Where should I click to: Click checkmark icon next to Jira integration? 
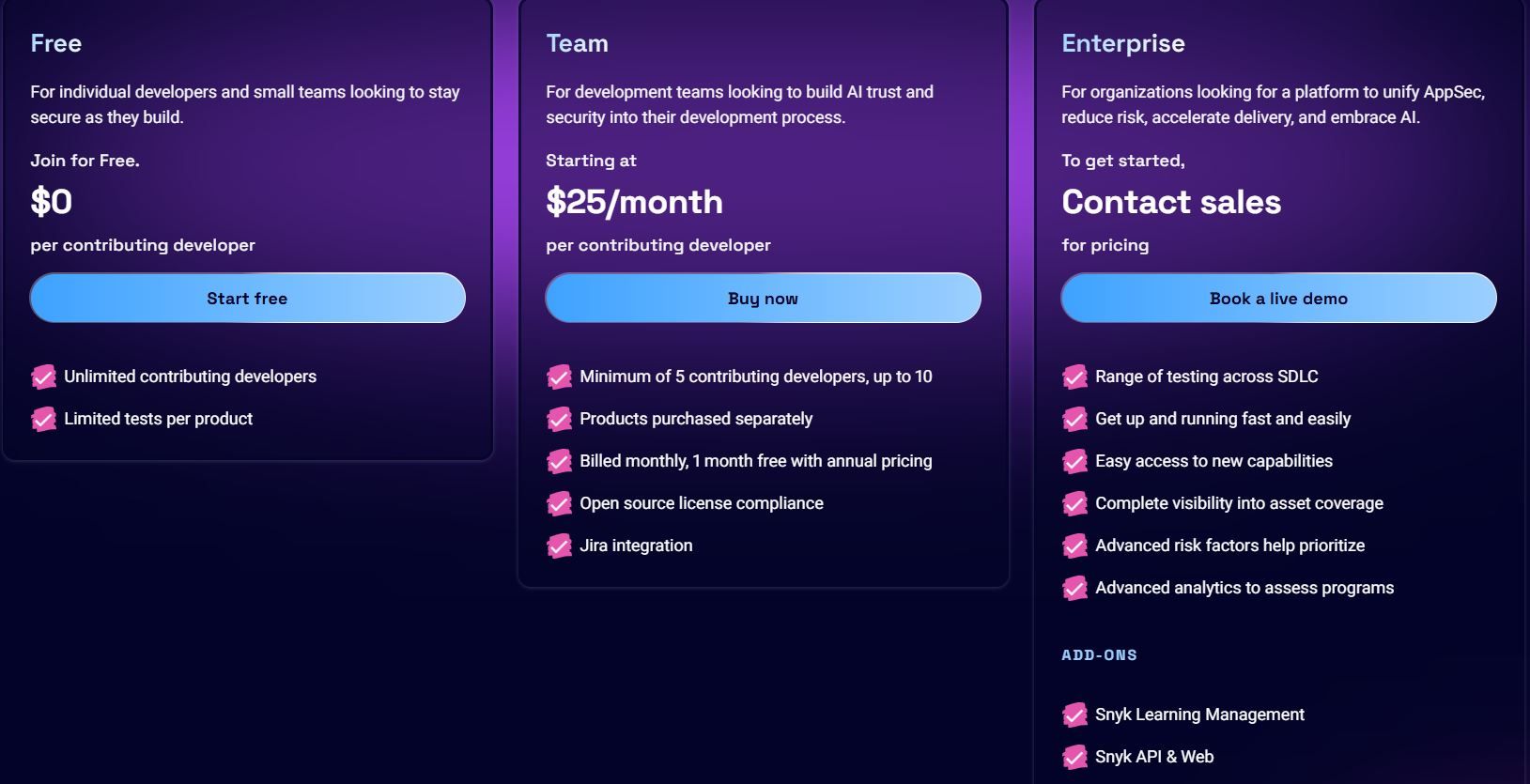pyautogui.click(x=559, y=546)
